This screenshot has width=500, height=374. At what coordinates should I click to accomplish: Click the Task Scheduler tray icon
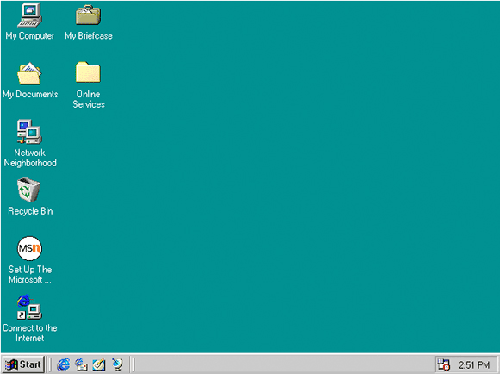point(444,365)
